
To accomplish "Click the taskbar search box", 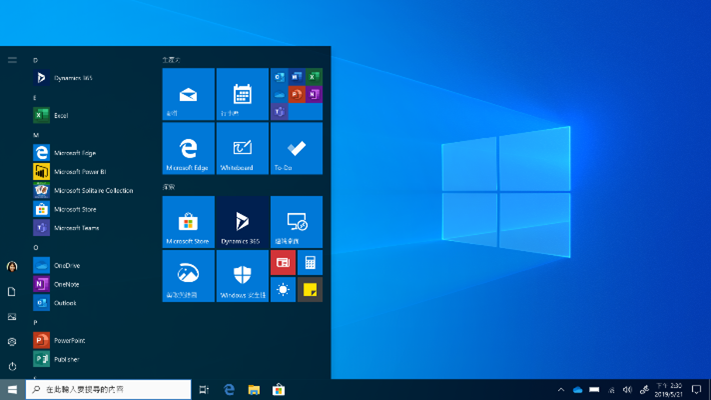I will coord(108,389).
